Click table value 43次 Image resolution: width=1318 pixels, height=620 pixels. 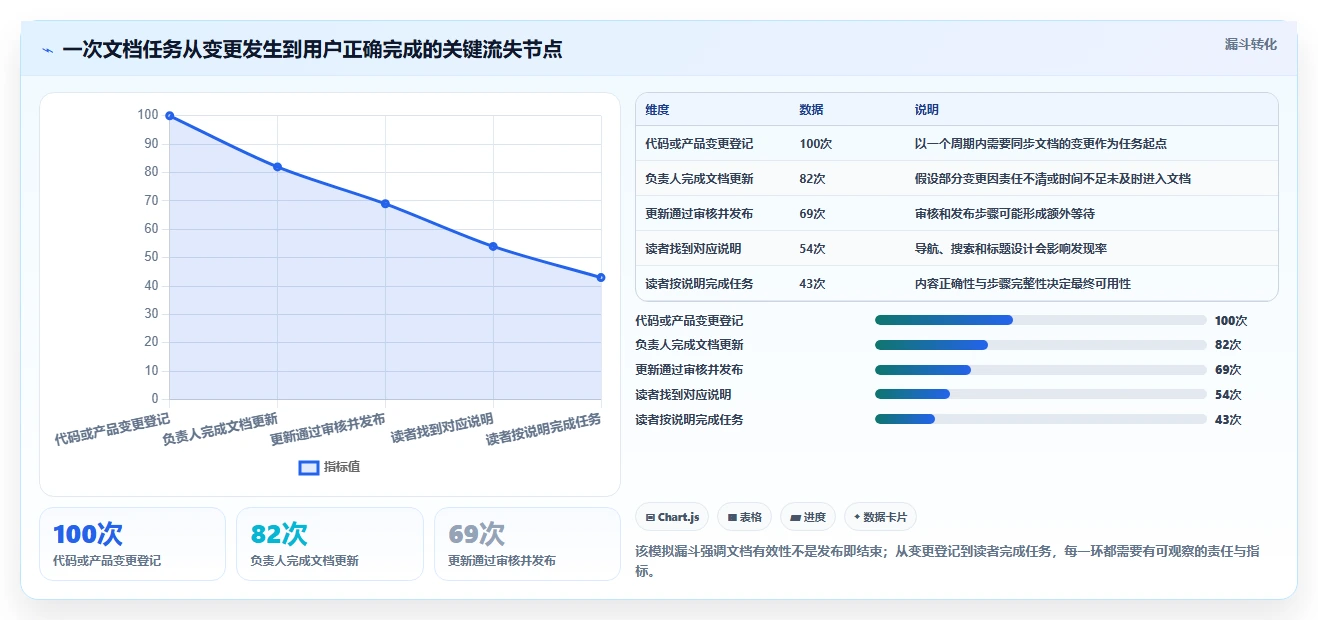(x=812, y=284)
